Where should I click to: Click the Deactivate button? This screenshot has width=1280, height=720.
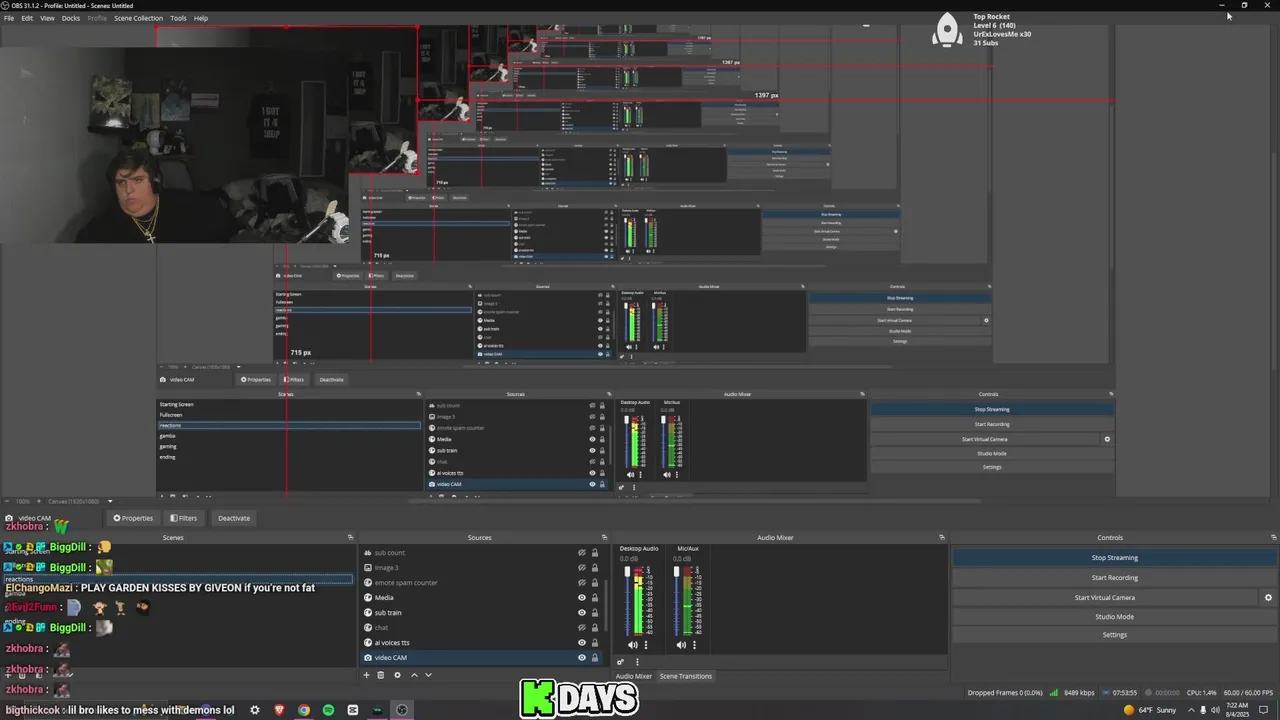click(x=234, y=518)
